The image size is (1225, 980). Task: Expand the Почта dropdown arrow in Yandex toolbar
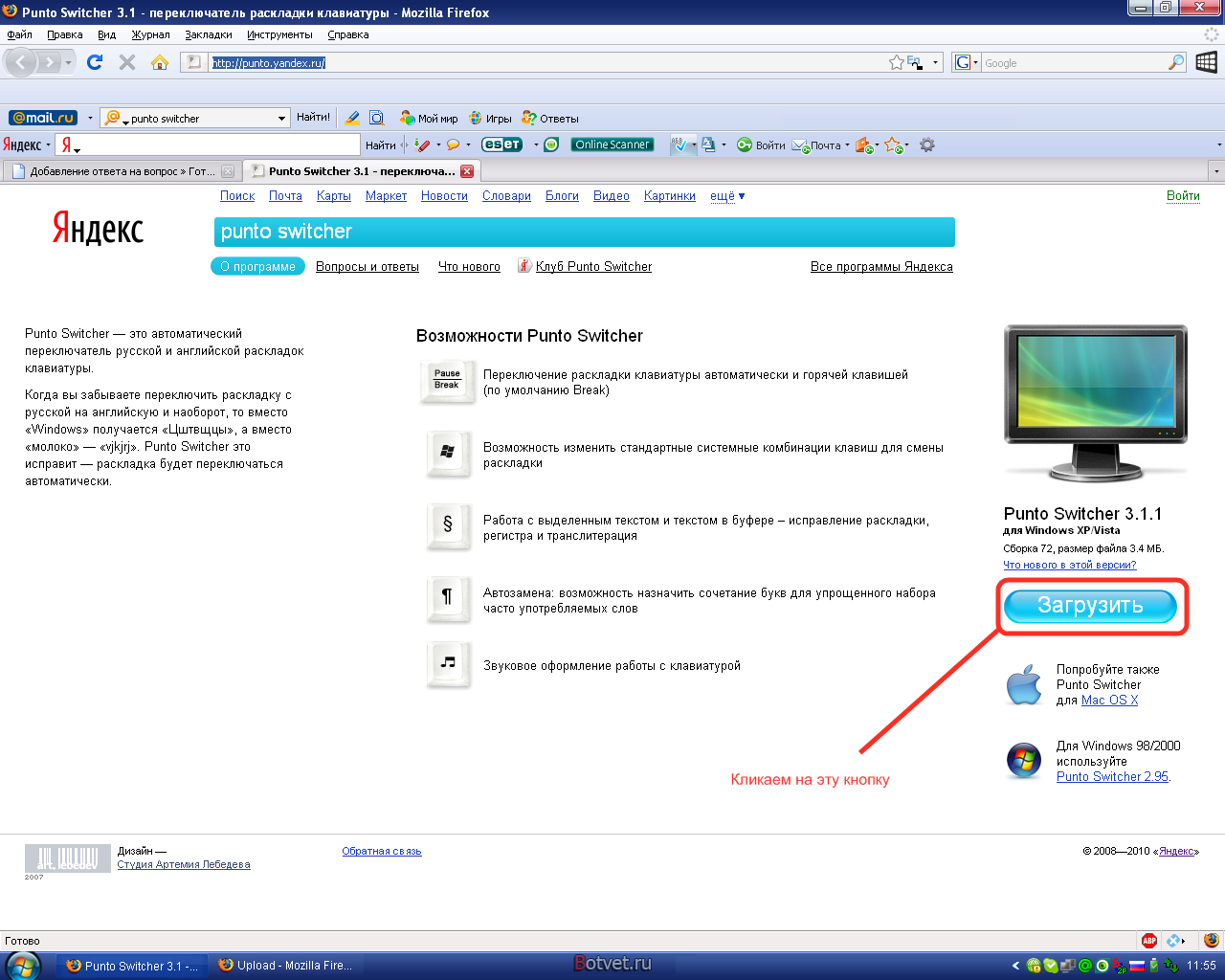point(847,145)
